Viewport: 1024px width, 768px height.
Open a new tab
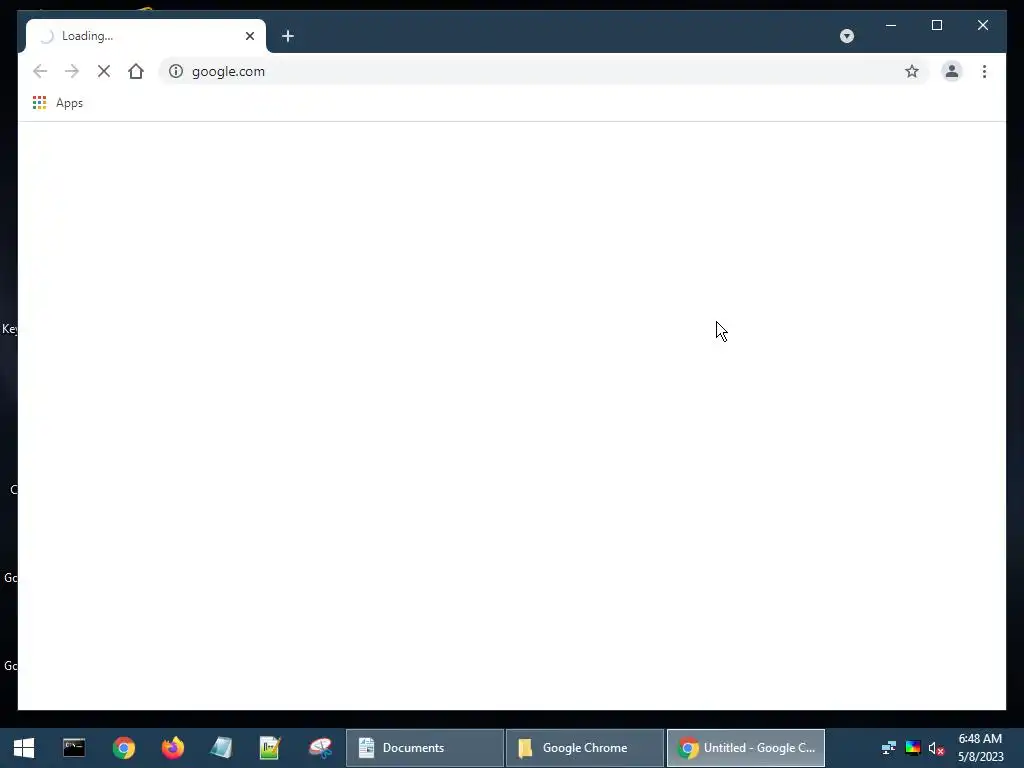(x=288, y=36)
